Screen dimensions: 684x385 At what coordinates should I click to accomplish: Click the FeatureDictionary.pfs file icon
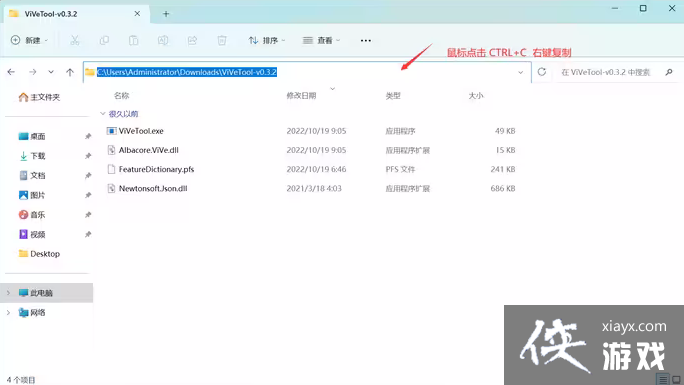tap(111, 169)
